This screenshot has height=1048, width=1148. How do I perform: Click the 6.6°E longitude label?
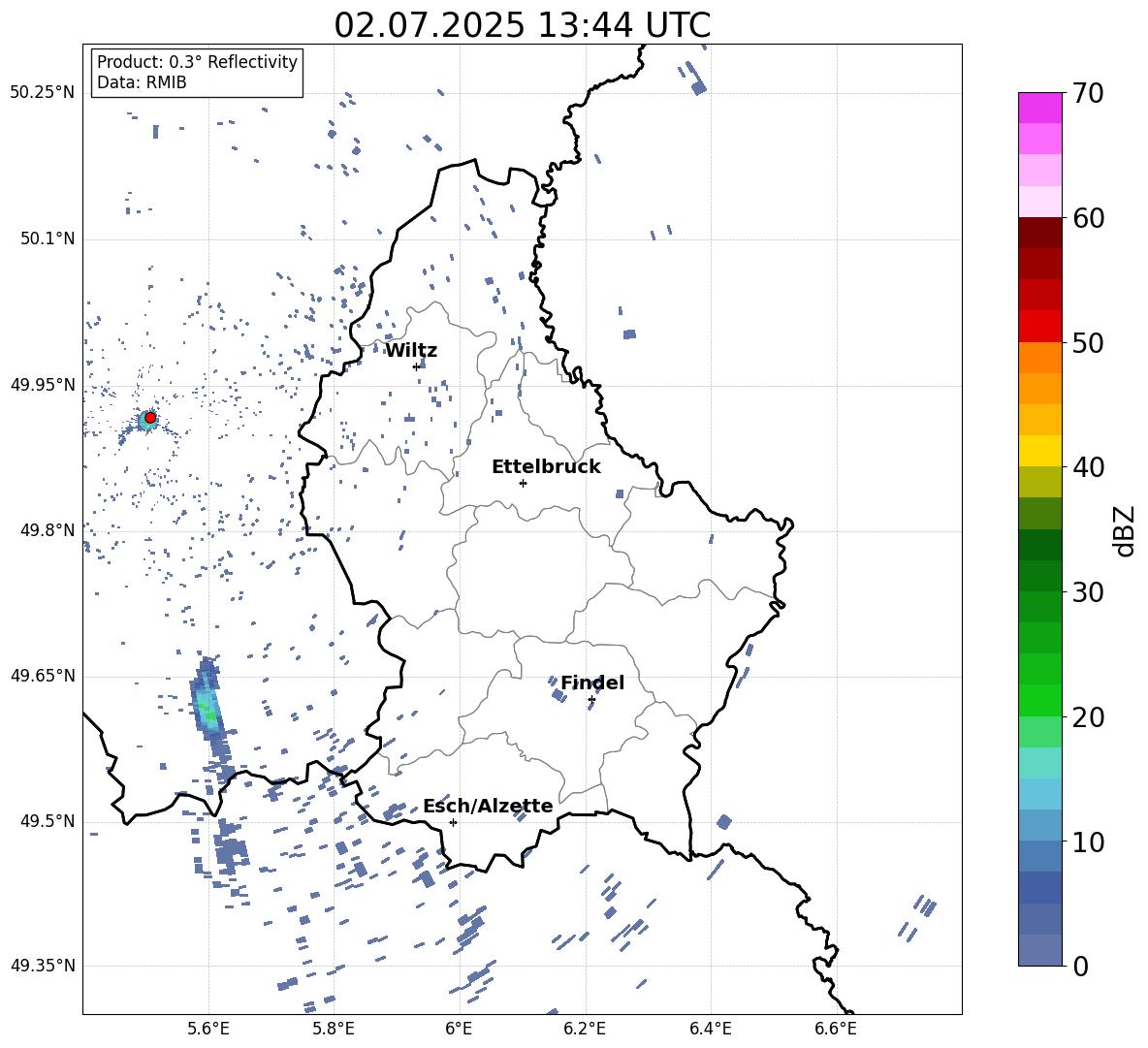(x=836, y=1029)
